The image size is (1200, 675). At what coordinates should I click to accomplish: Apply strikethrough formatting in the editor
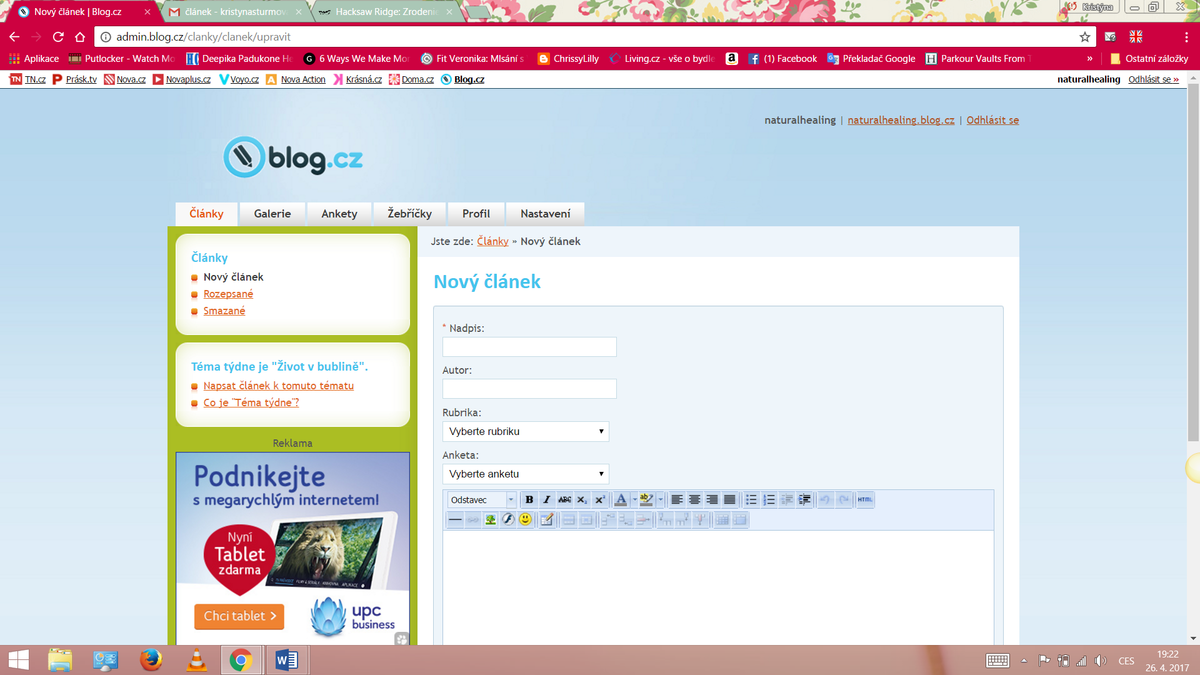coord(564,500)
